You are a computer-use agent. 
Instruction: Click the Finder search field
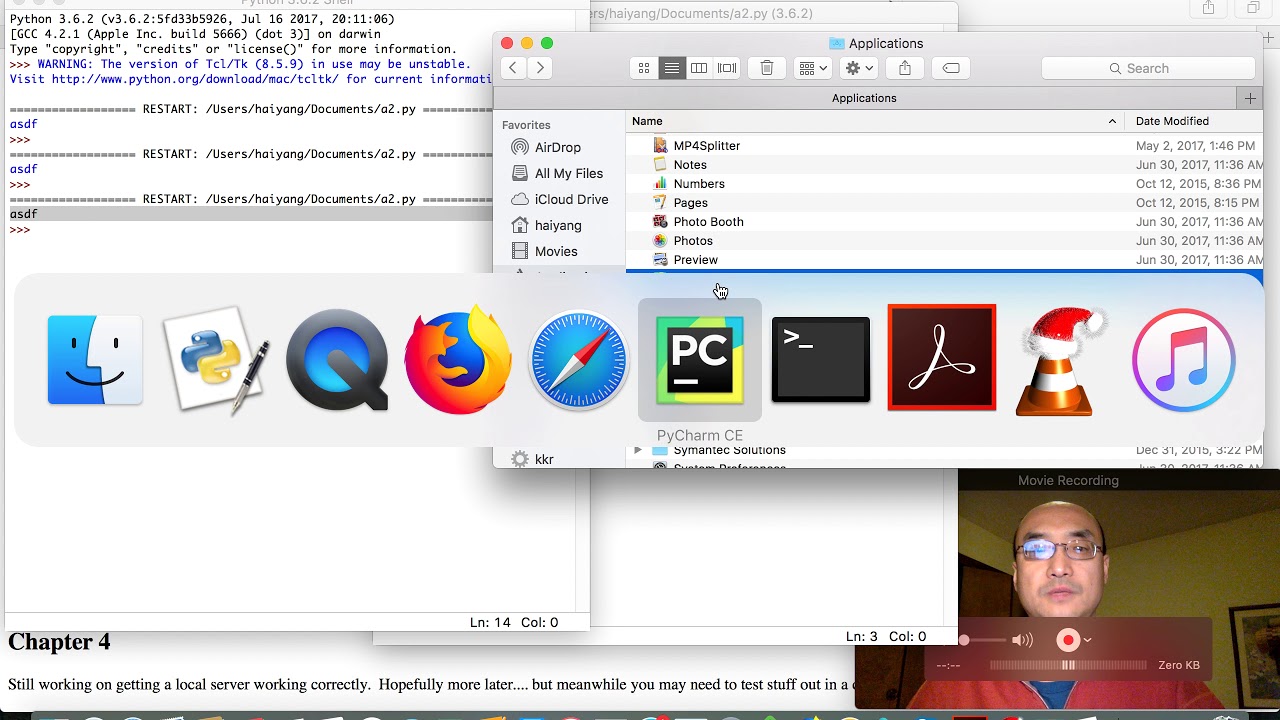tap(1148, 68)
